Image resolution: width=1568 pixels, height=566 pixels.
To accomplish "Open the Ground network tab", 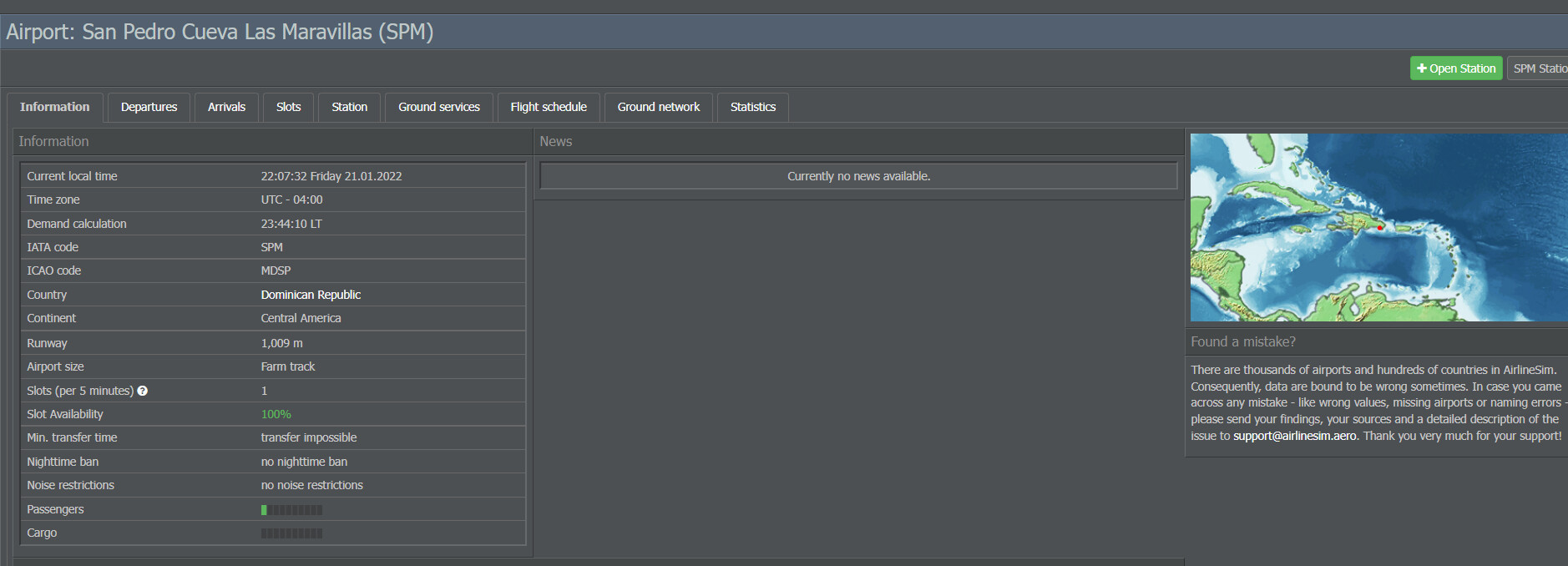I will pos(658,107).
